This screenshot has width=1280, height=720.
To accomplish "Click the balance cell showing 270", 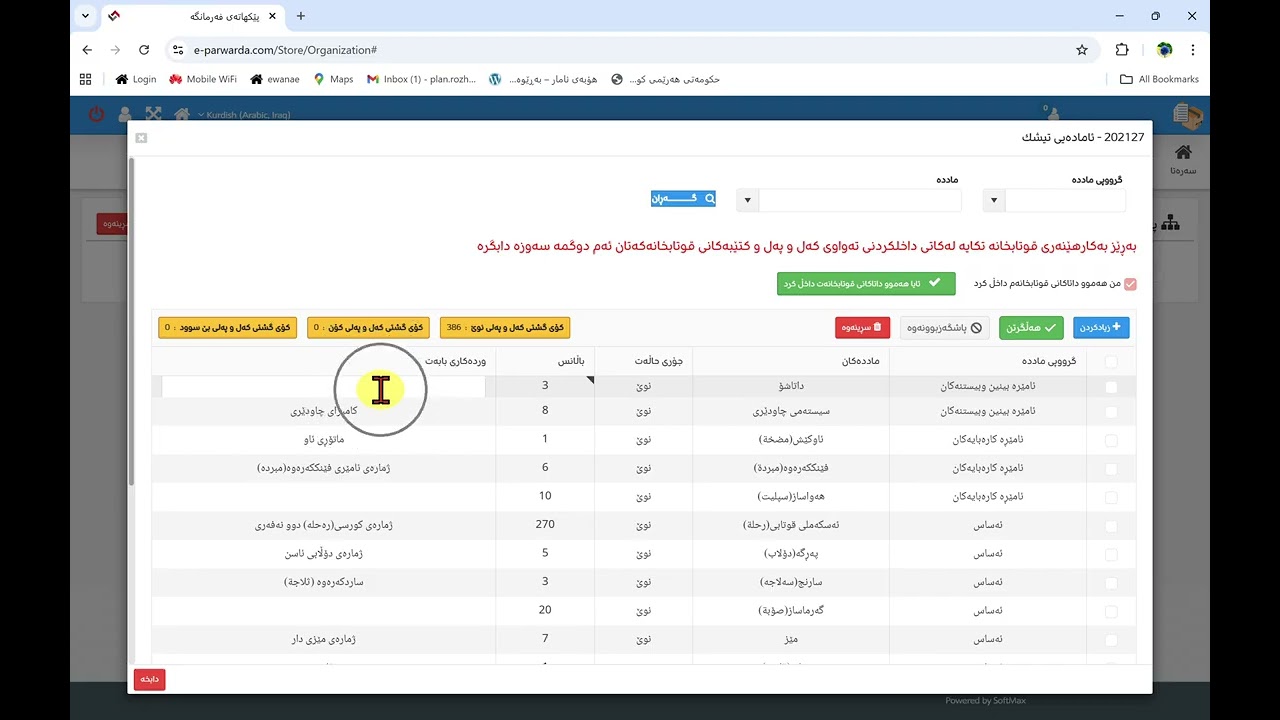I will pos(545,525).
